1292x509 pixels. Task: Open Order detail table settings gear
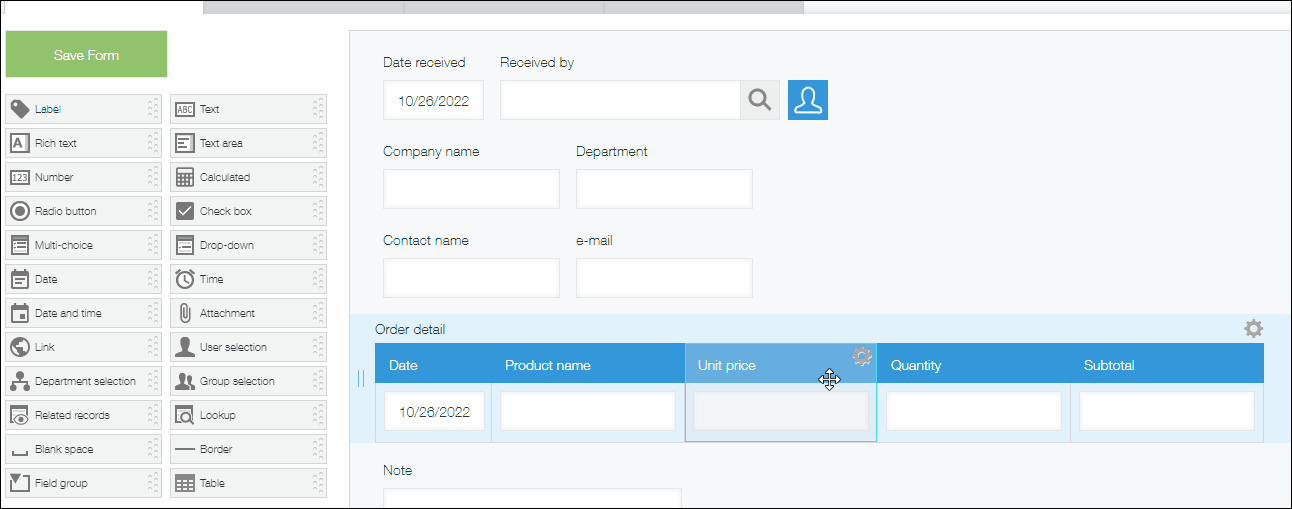[1253, 329]
